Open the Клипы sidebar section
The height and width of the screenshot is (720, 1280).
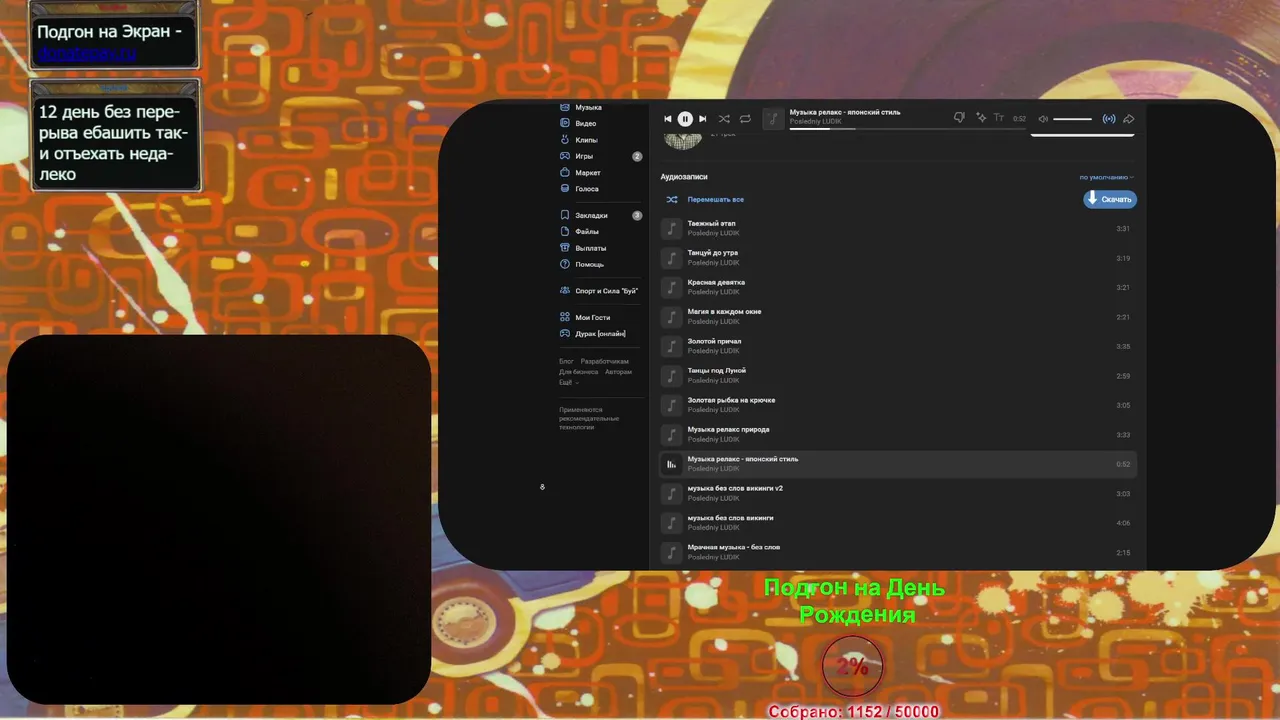point(586,140)
